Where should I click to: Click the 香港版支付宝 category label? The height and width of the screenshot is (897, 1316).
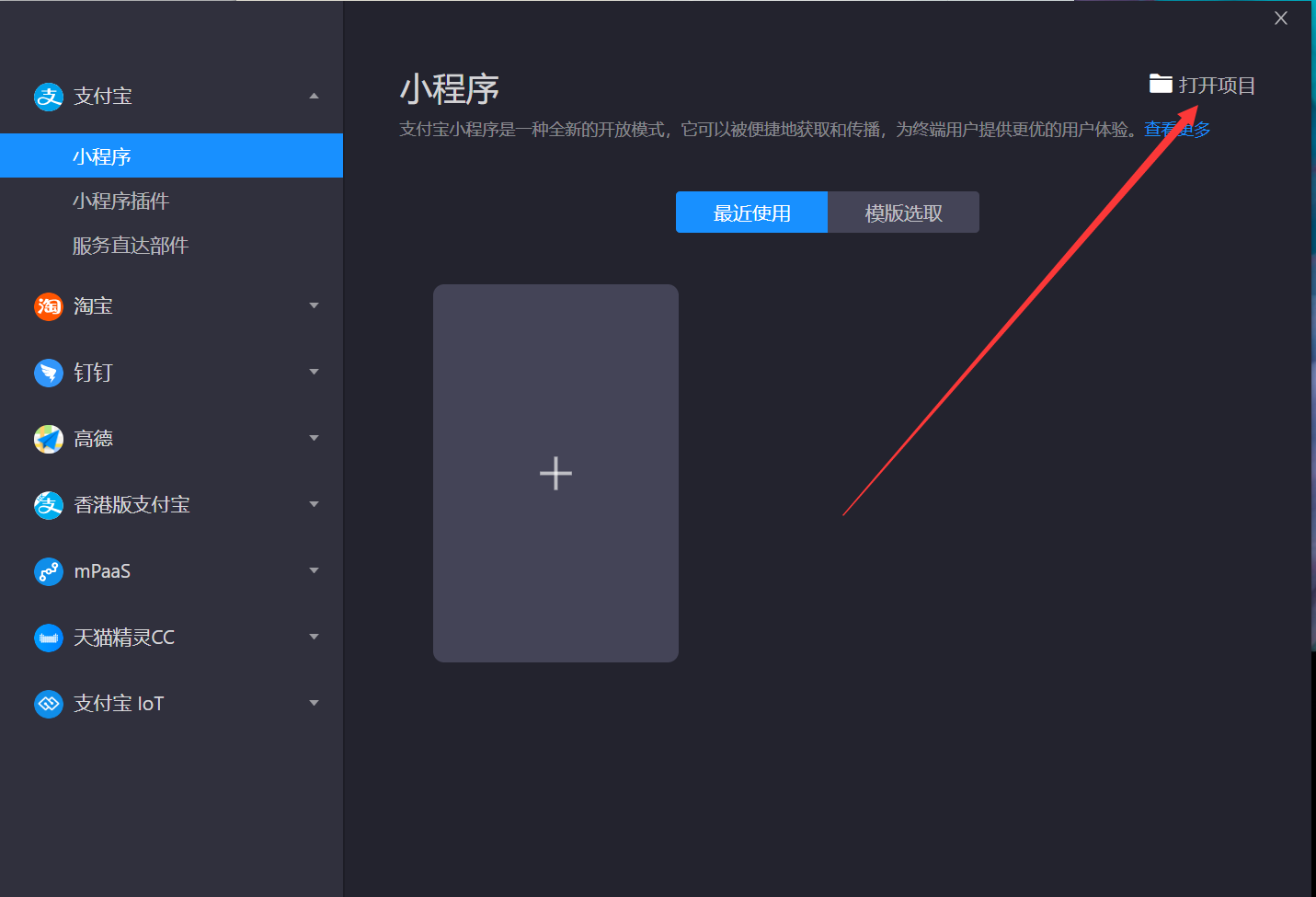pyautogui.click(x=132, y=505)
